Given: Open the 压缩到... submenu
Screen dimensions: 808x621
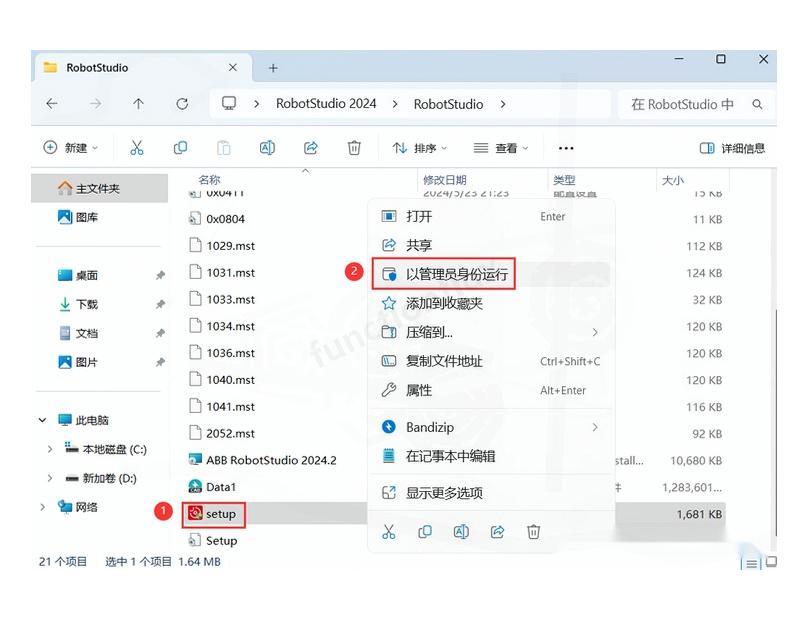Looking at the screenshot, I should [x=492, y=332].
